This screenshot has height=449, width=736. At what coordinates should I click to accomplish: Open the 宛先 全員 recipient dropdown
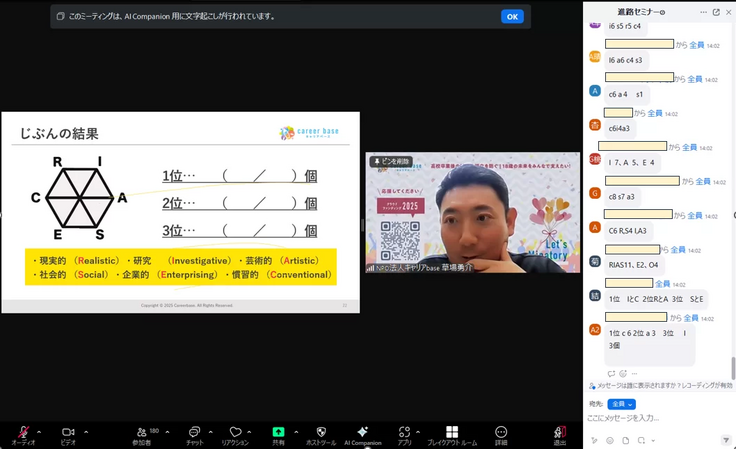coord(621,404)
